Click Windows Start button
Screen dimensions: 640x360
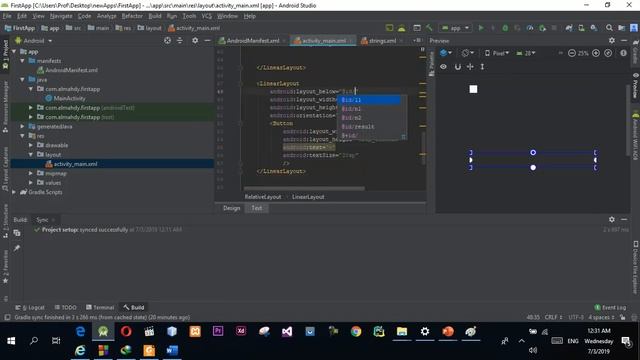coord(11,340)
